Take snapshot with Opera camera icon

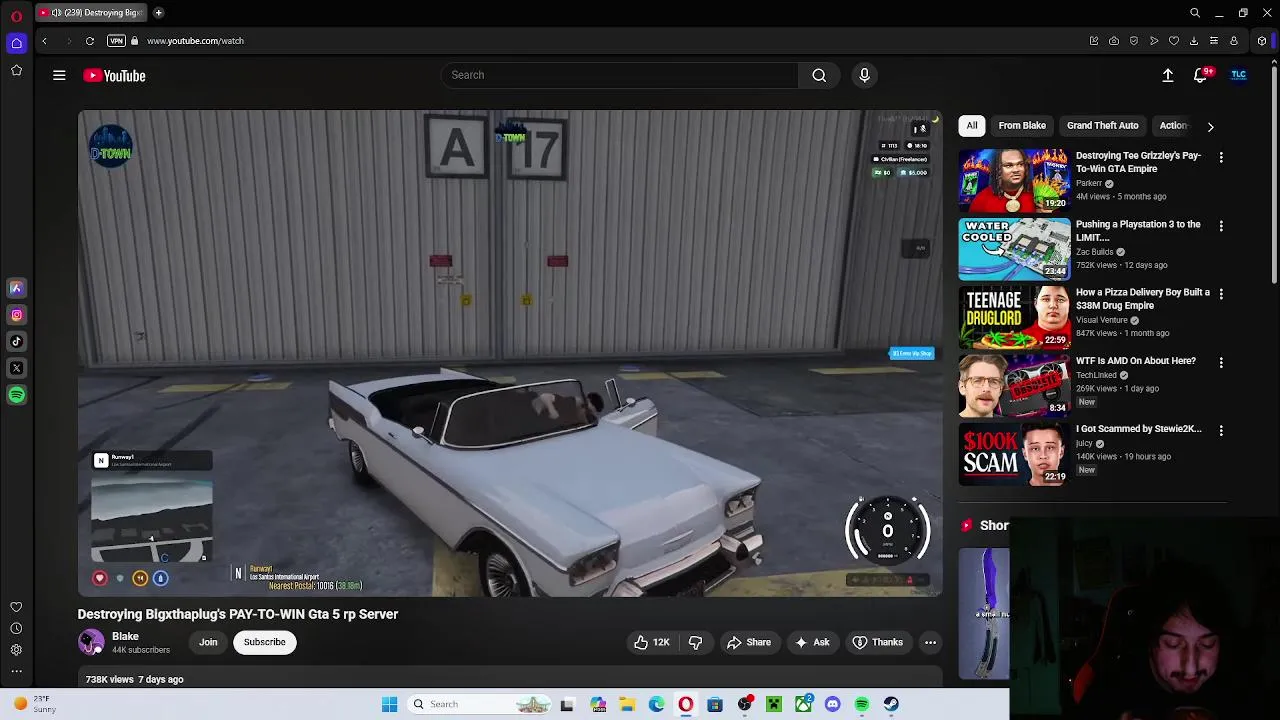coord(1114,41)
